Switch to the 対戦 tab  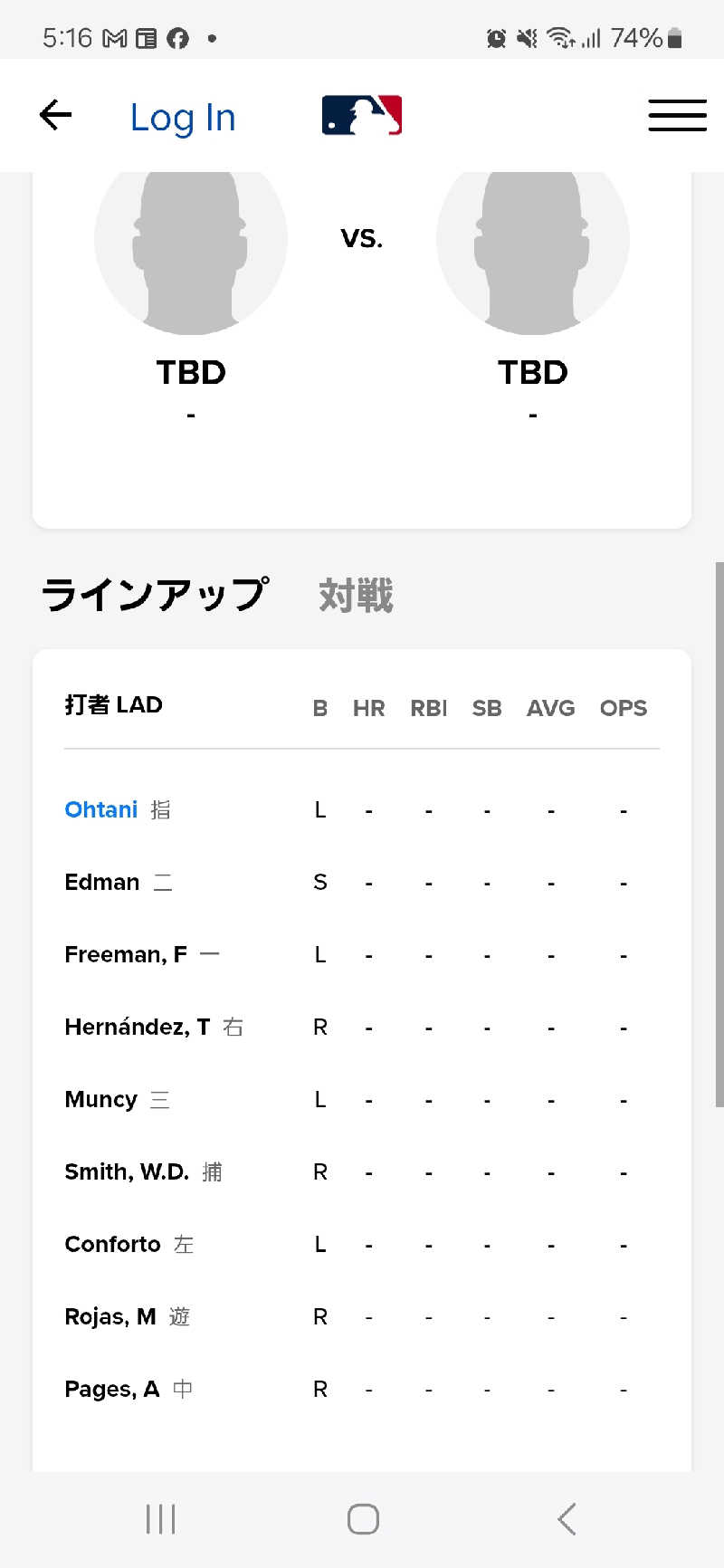356,596
